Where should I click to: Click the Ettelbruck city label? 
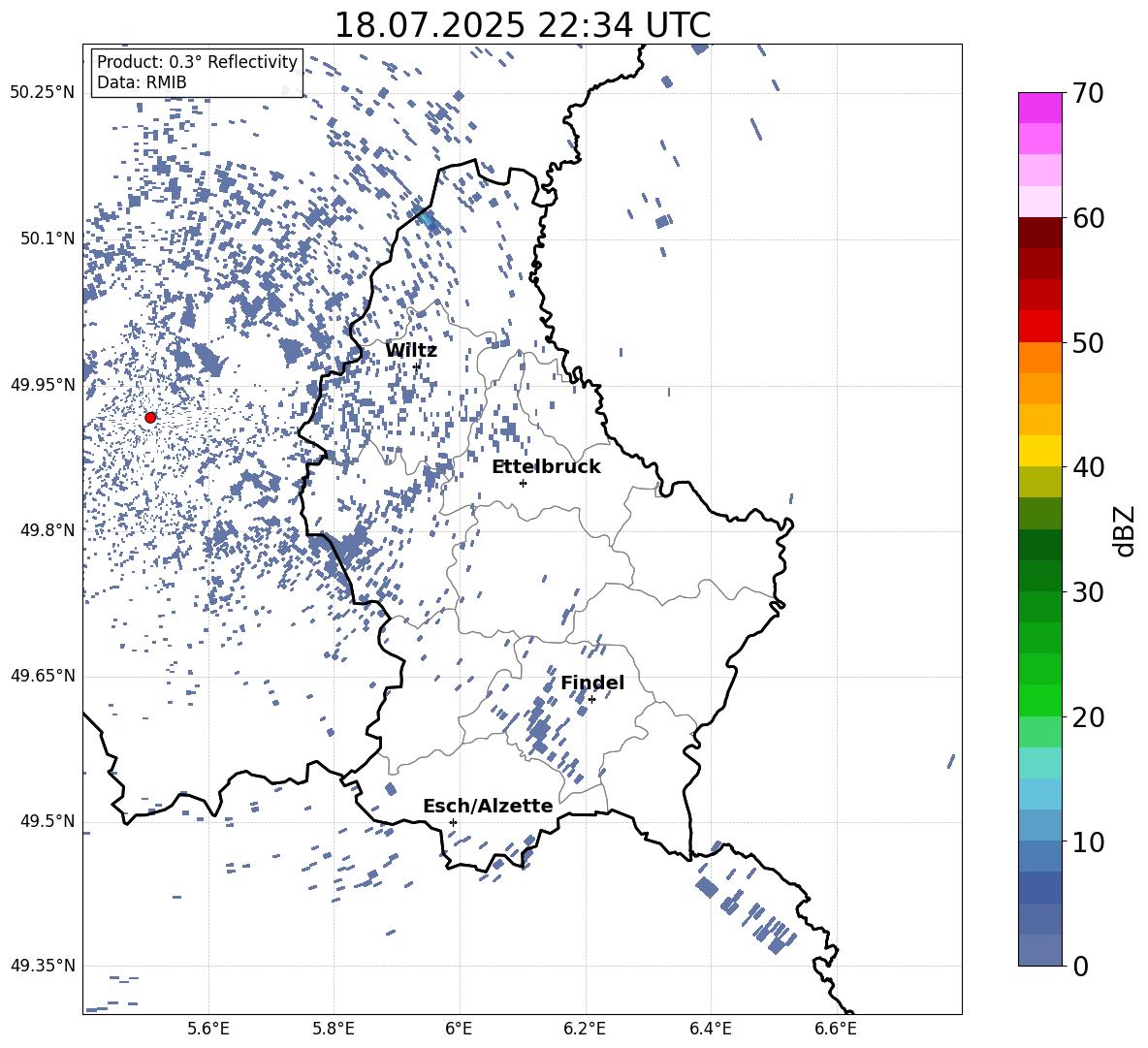546,466
